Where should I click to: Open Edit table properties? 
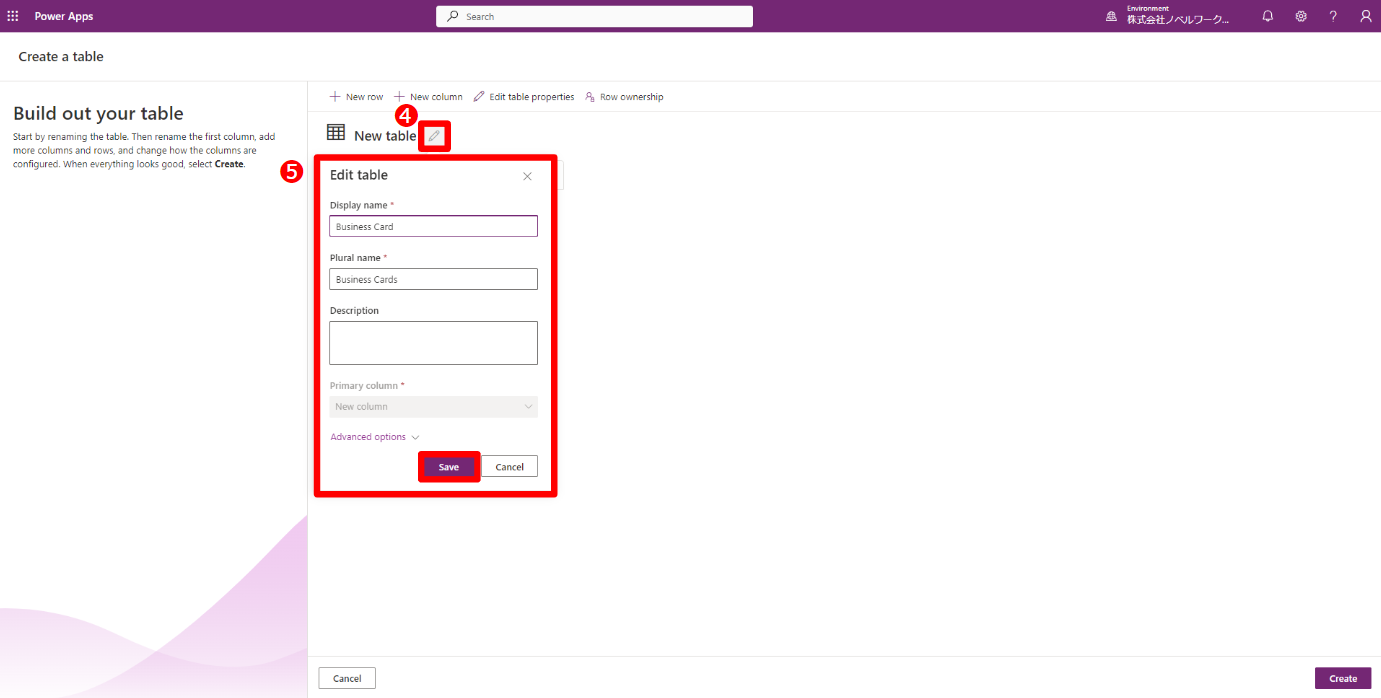click(524, 97)
